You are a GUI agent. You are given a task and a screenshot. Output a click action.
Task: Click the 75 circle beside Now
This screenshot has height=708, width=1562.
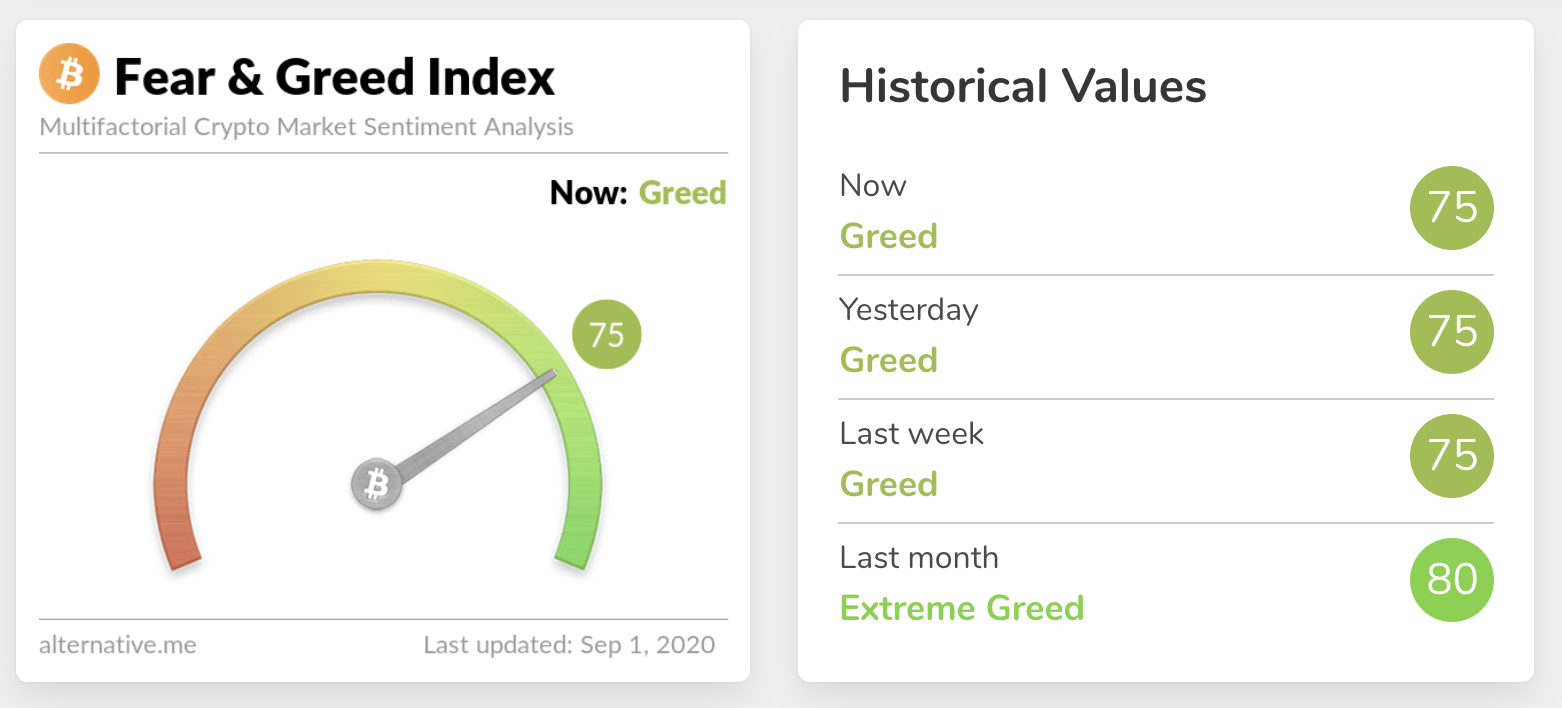click(x=1451, y=208)
